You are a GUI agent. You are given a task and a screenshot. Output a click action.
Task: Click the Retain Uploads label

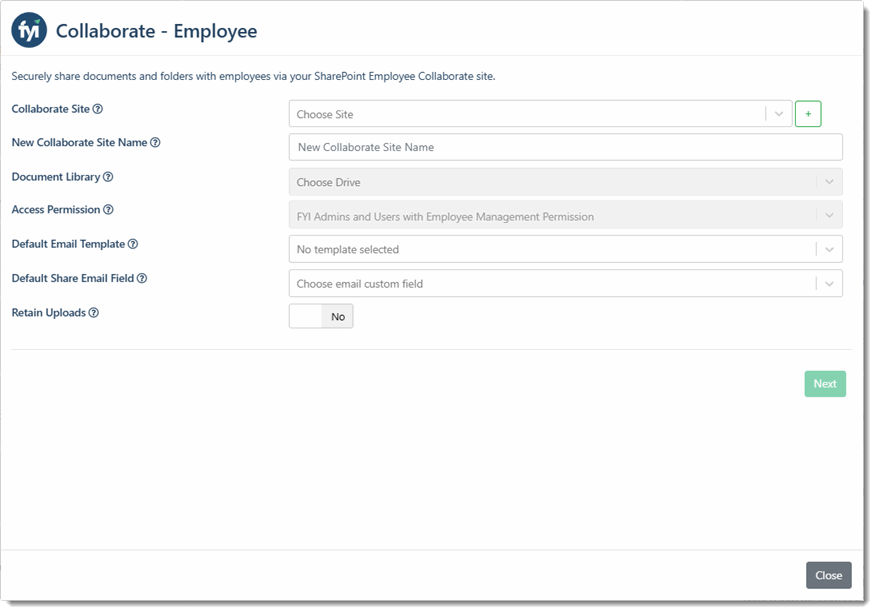[49, 313]
